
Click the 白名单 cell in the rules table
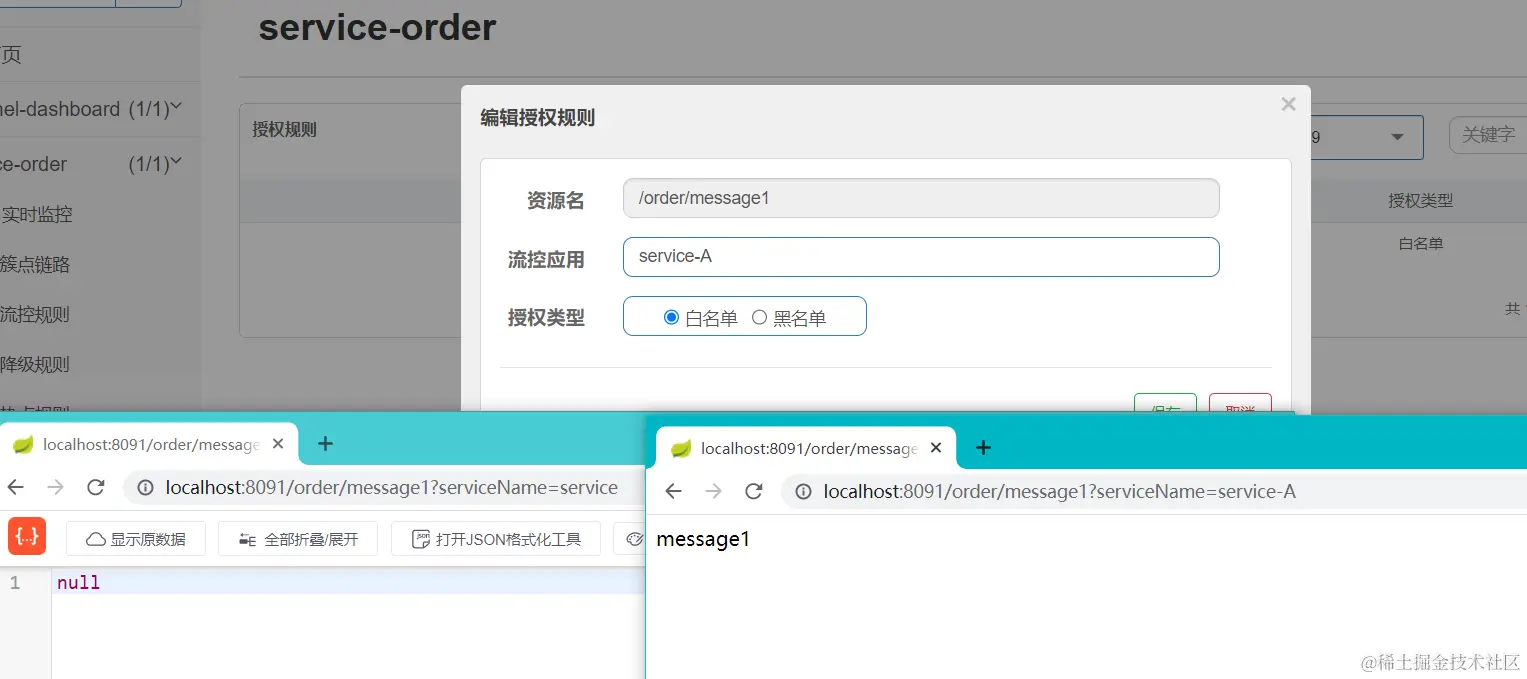click(x=1421, y=243)
